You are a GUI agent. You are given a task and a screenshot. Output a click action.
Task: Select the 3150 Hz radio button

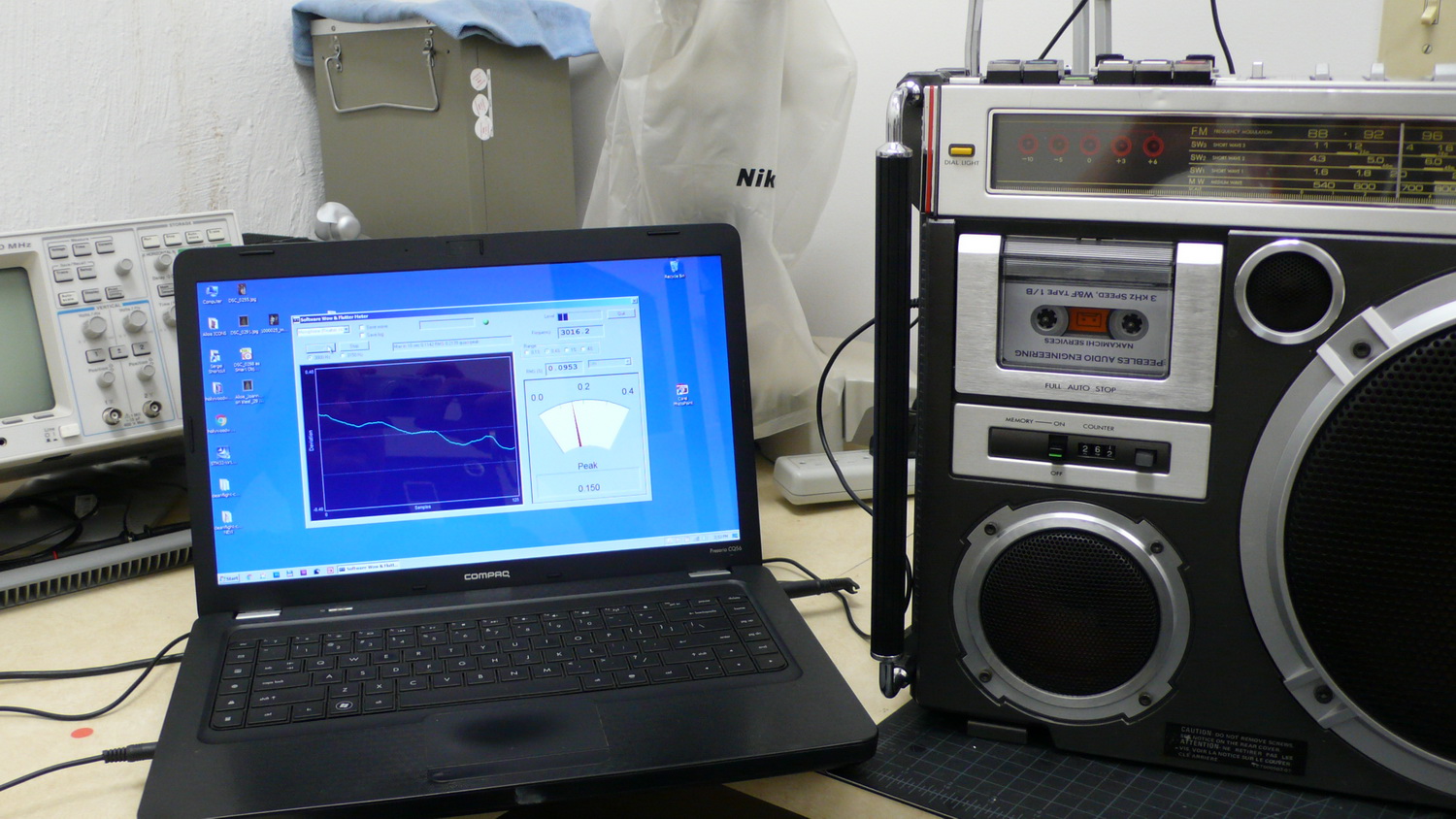coord(343,355)
